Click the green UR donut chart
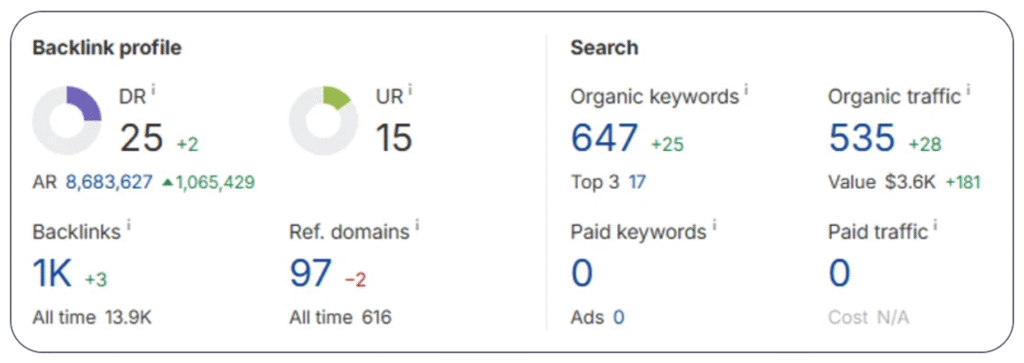Viewport: 1024px width, 363px height. [x=323, y=121]
